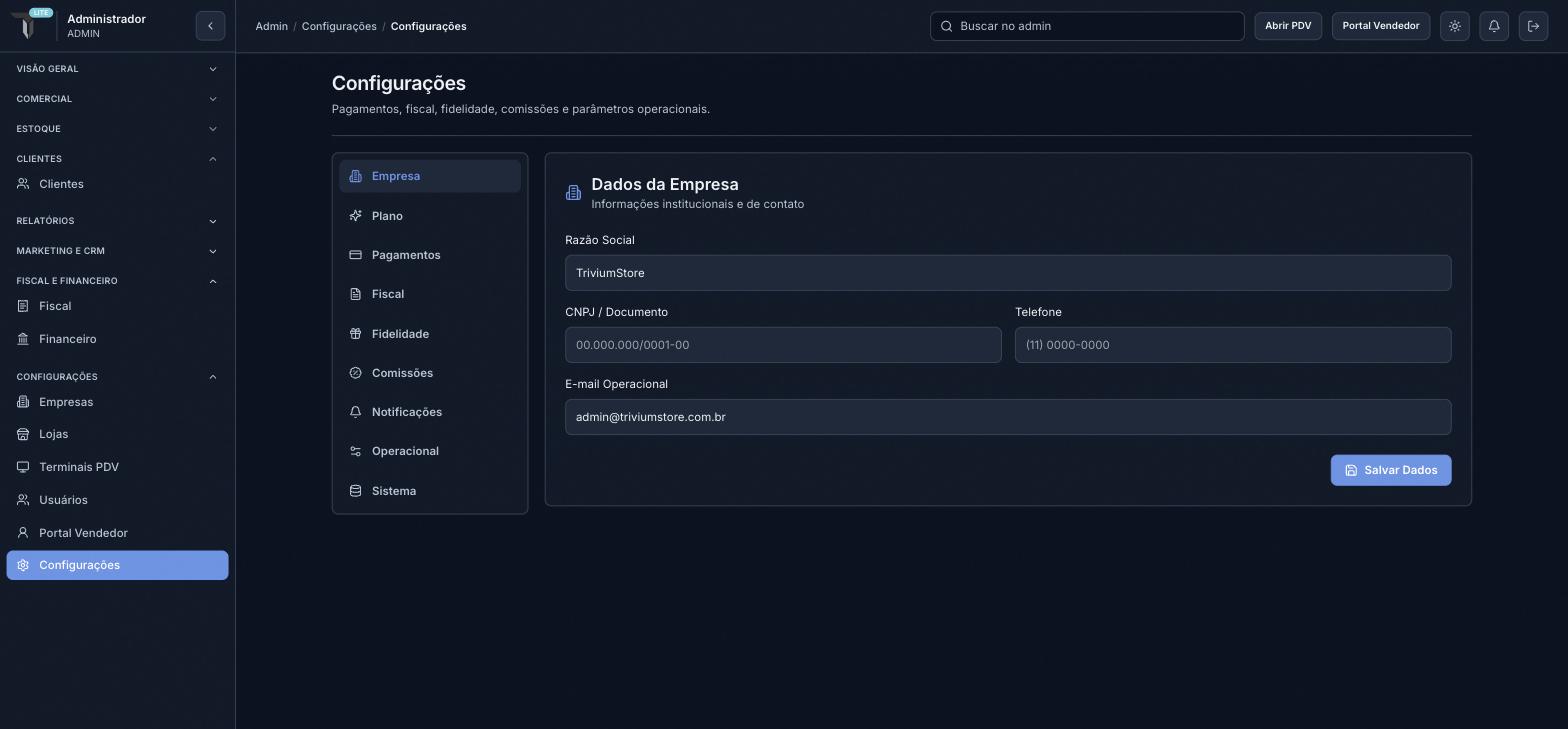The height and width of the screenshot is (729, 1568).
Task: Open Lojas sidebar entry
Action: pos(117,434)
